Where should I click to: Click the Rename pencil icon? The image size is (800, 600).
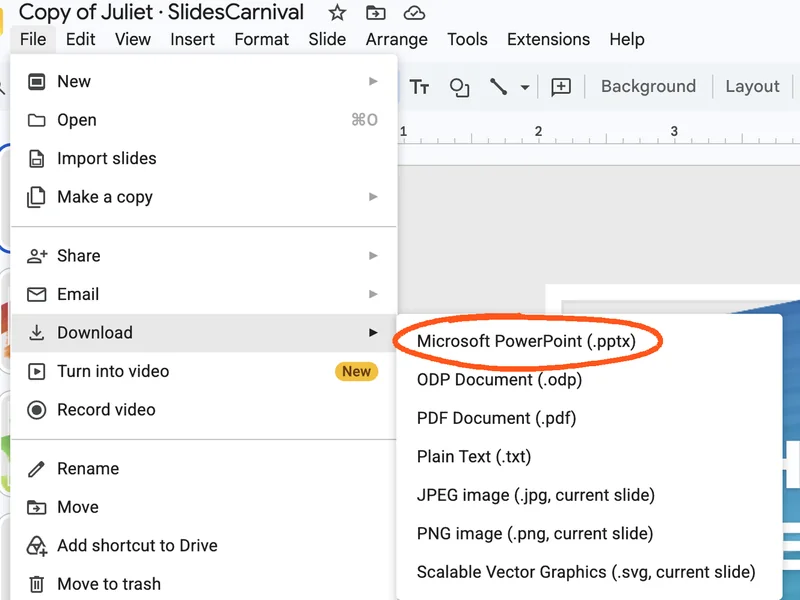click(x=36, y=469)
